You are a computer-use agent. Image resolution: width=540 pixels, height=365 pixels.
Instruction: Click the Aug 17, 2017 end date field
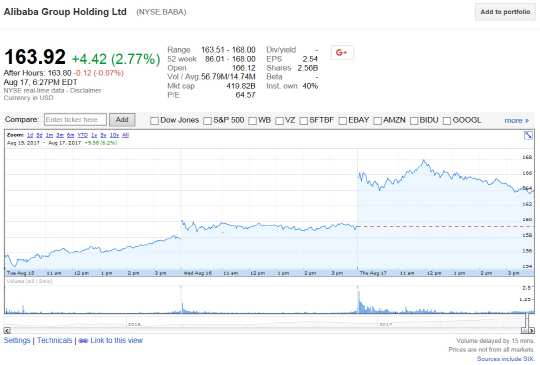[x=65, y=143]
